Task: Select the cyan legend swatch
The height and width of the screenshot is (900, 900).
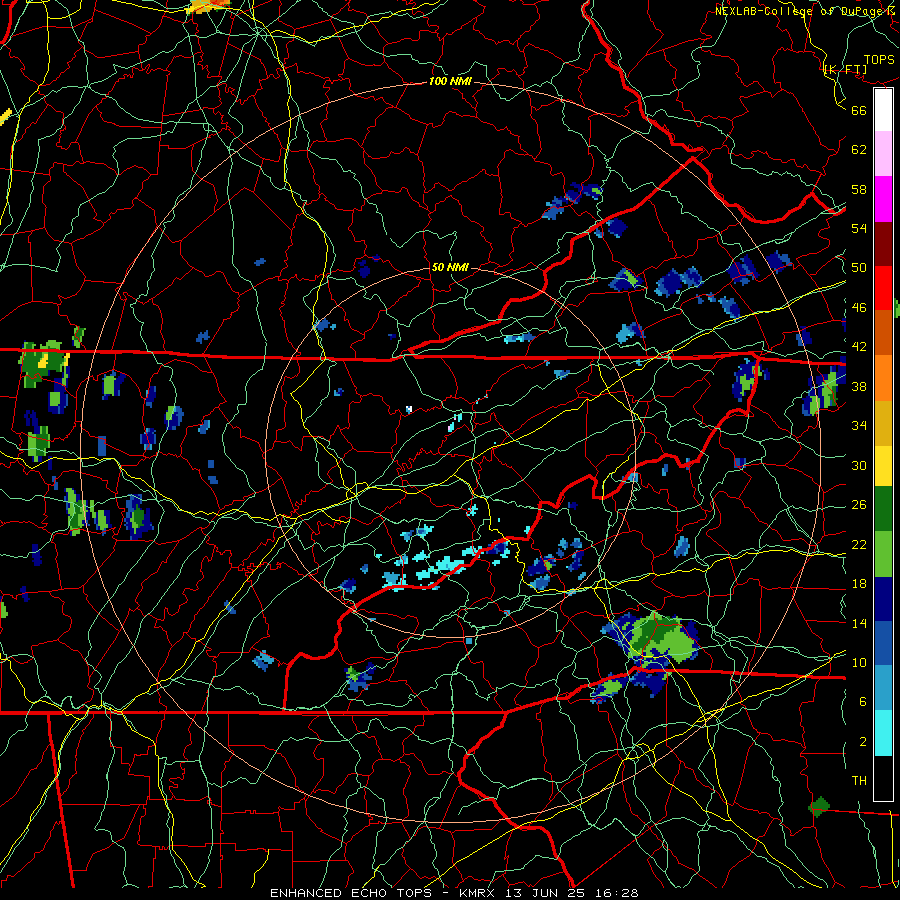Action: (x=883, y=733)
